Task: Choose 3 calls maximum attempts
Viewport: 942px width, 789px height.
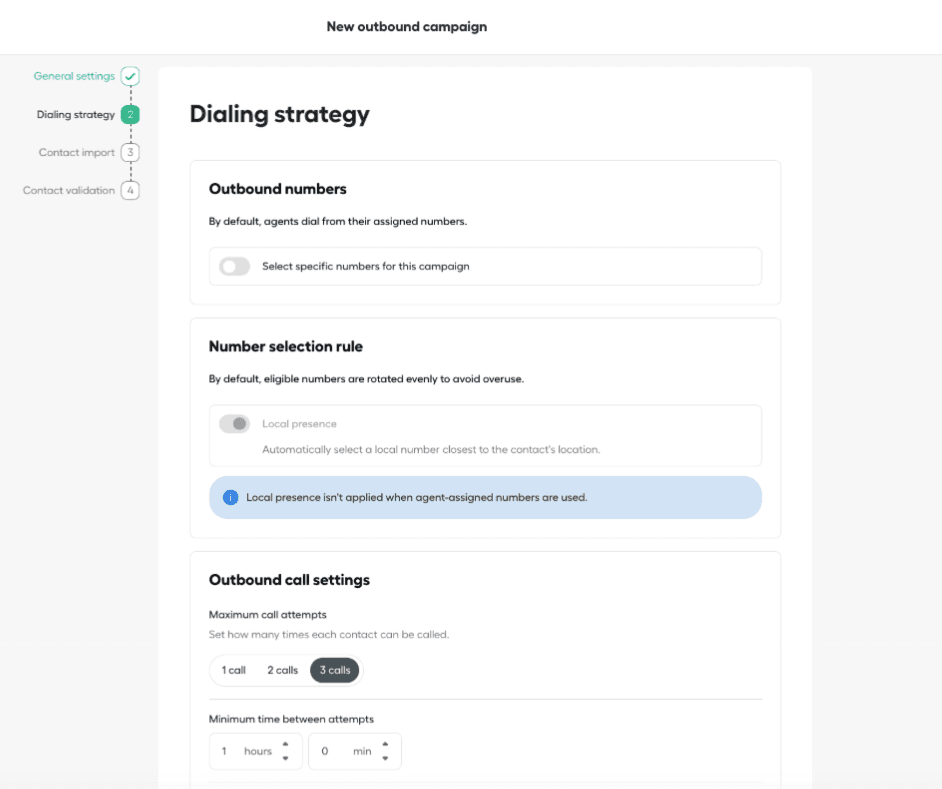Action: point(335,670)
